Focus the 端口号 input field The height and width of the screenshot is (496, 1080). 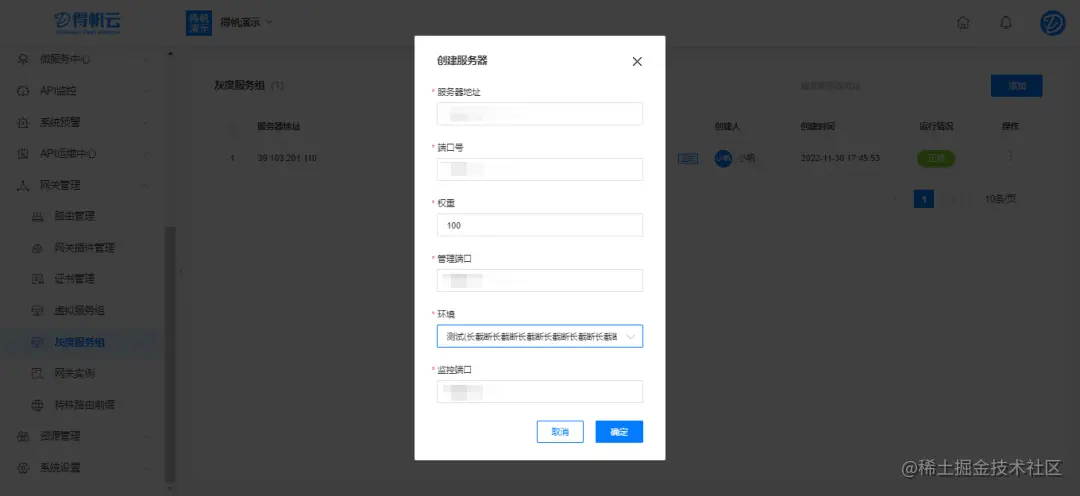(539, 169)
